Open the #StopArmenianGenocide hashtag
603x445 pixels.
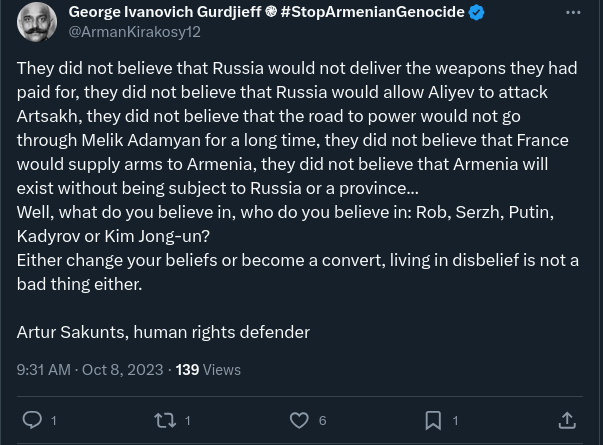click(372, 12)
